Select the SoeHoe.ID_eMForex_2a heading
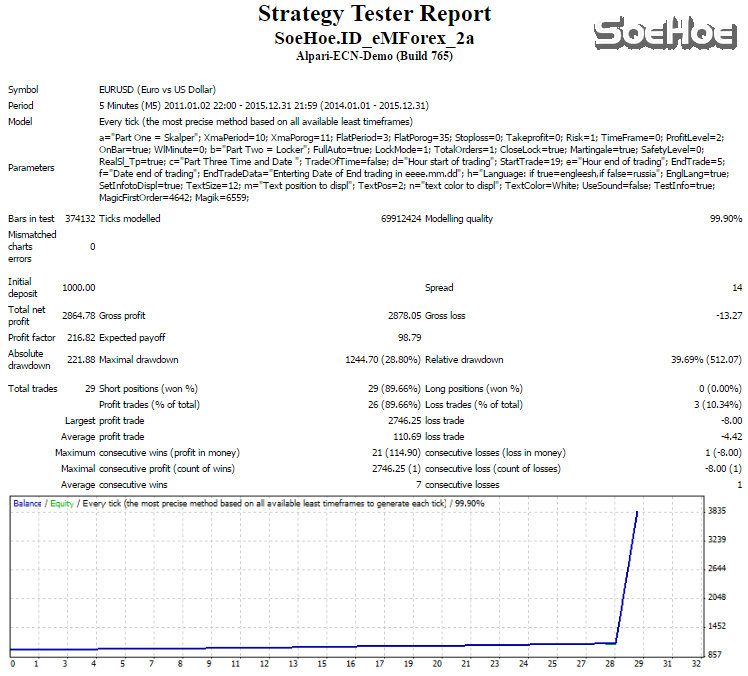The width and height of the screenshot is (748, 676). point(374,38)
